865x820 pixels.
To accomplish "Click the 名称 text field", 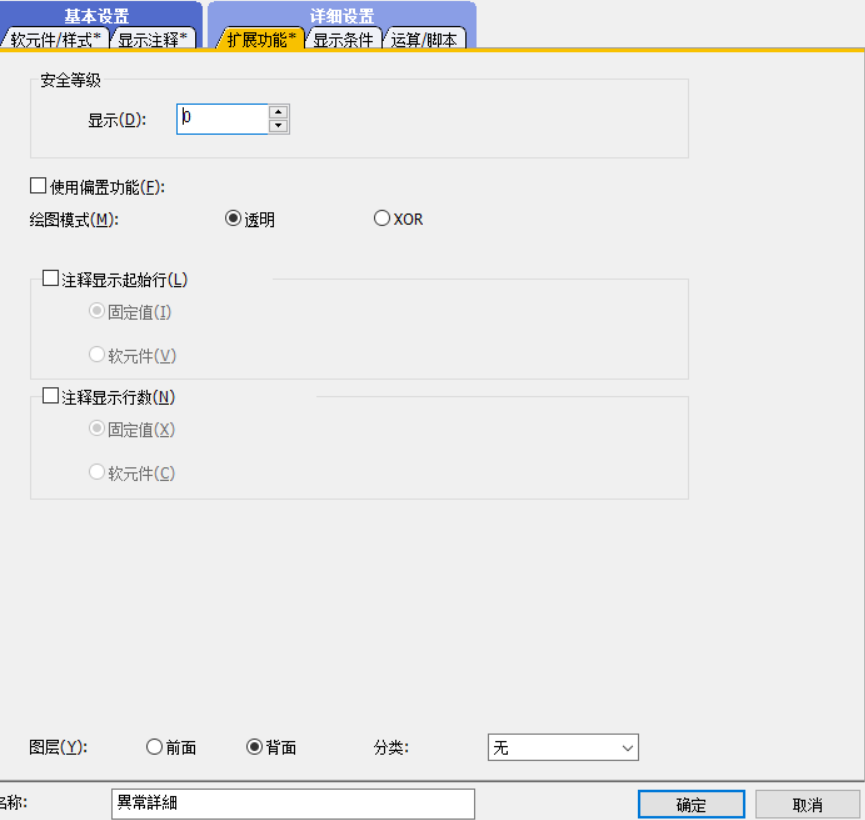I will (293, 803).
